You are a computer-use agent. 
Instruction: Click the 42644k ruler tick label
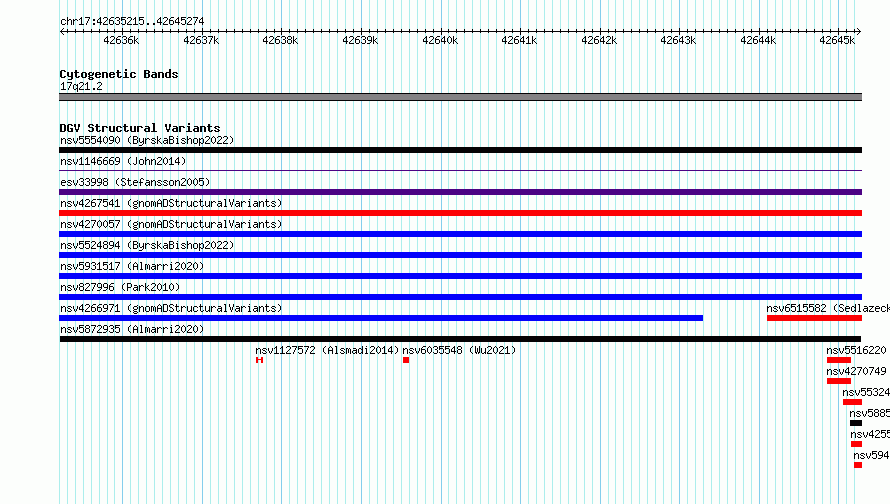click(x=758, y=40)
